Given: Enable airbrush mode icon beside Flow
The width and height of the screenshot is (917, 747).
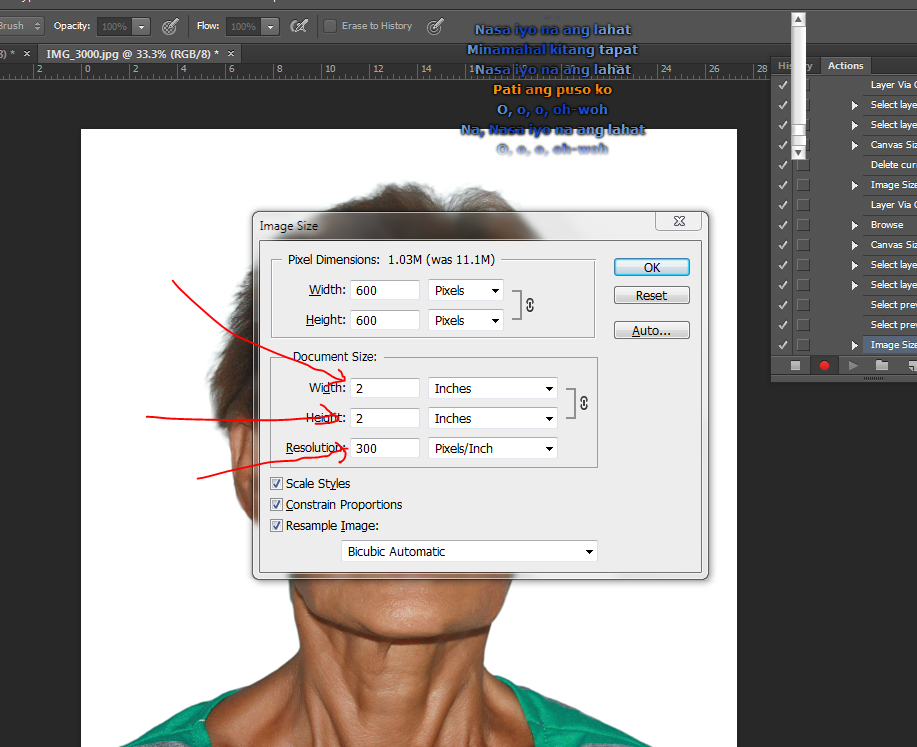Looking at the screenshot, I should 299,26.
